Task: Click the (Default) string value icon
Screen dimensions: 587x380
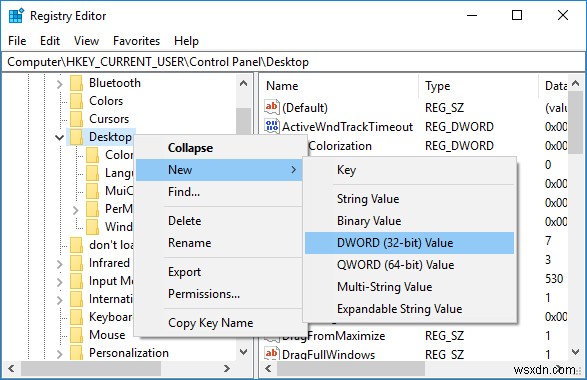Action: [272, 107]
